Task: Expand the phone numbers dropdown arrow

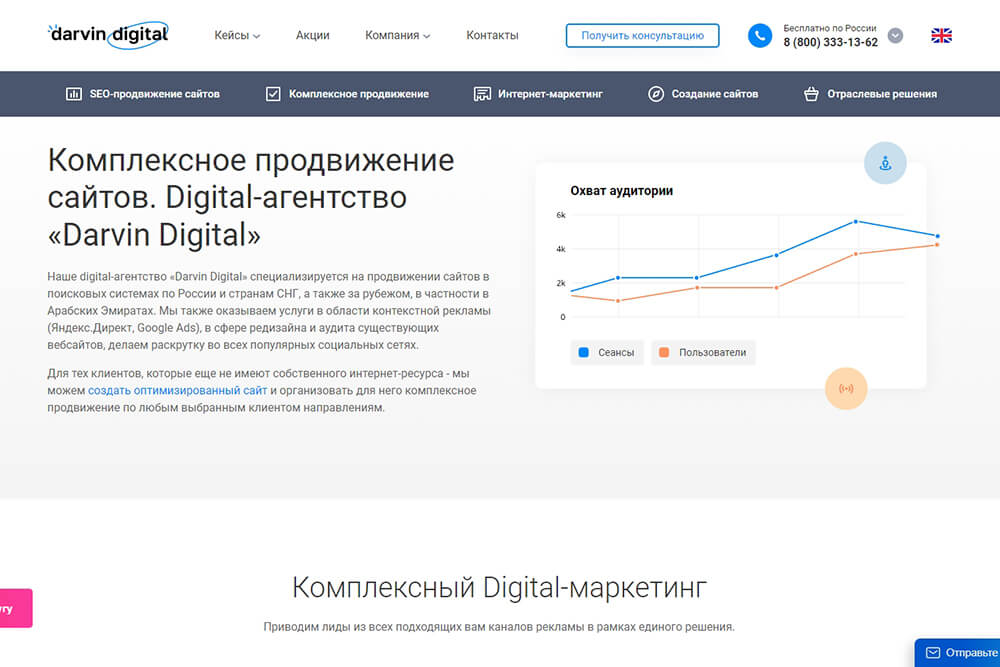Action: pyautogui.click(x=895, y=36)
